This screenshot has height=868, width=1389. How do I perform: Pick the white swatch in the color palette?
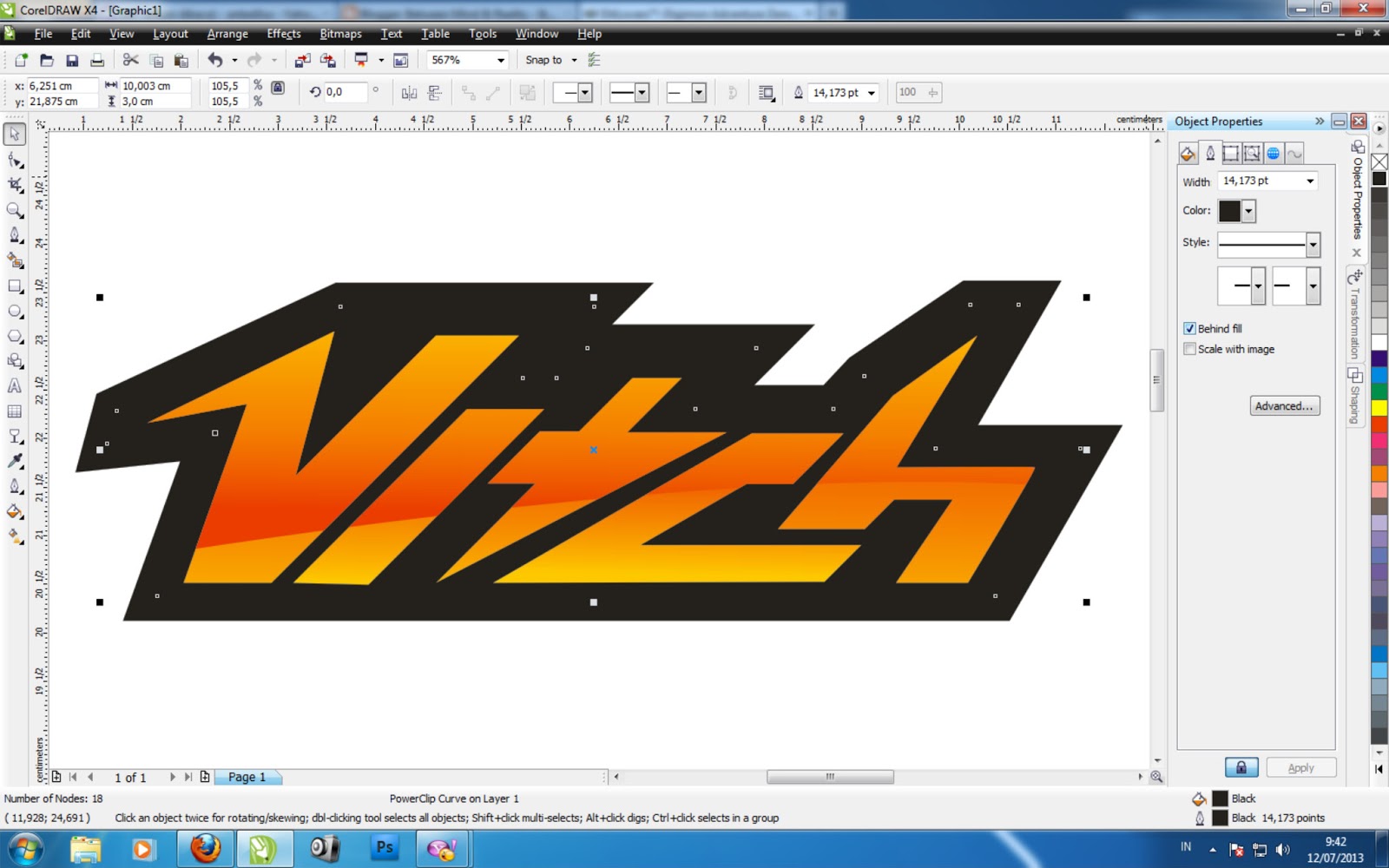pos(1379,342)
